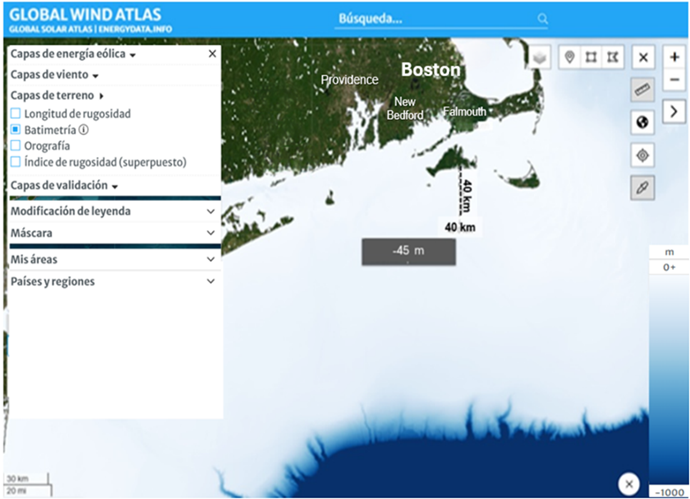
Task: Expand the Capas de energía eólica section
Action: tap(72, 55)
